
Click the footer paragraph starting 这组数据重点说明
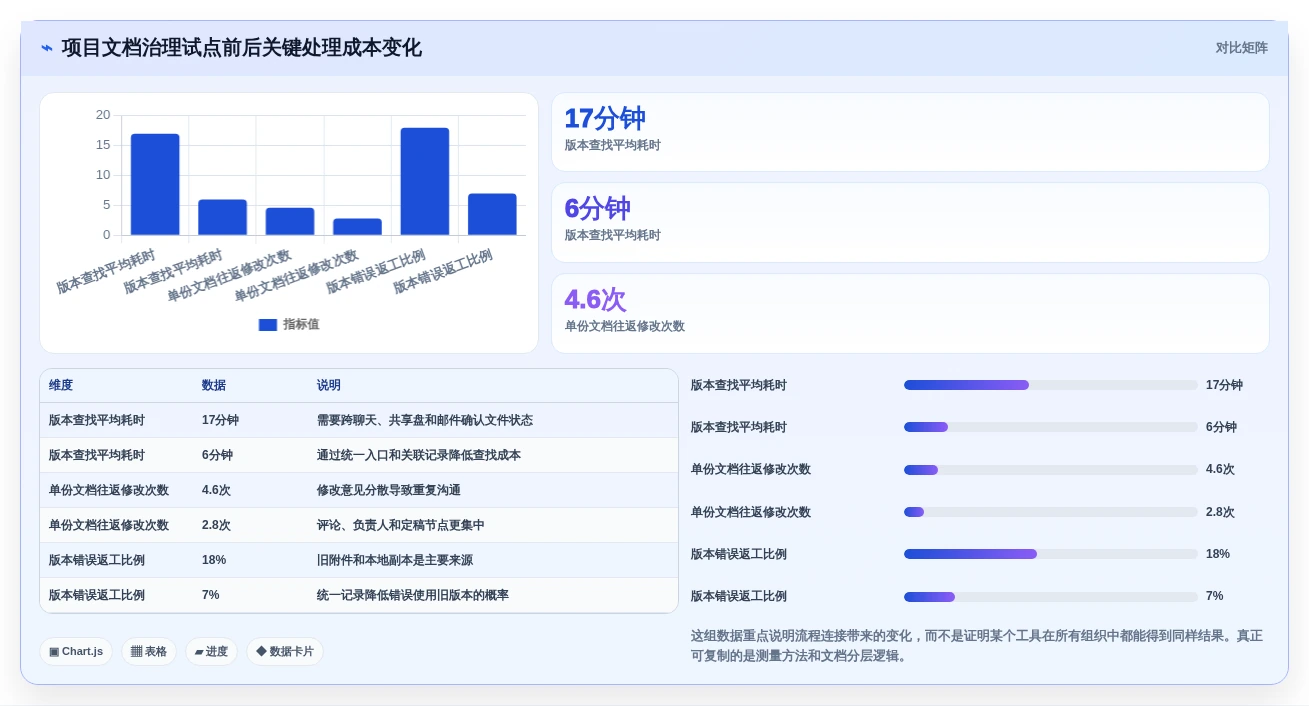(x=977, y=646)
